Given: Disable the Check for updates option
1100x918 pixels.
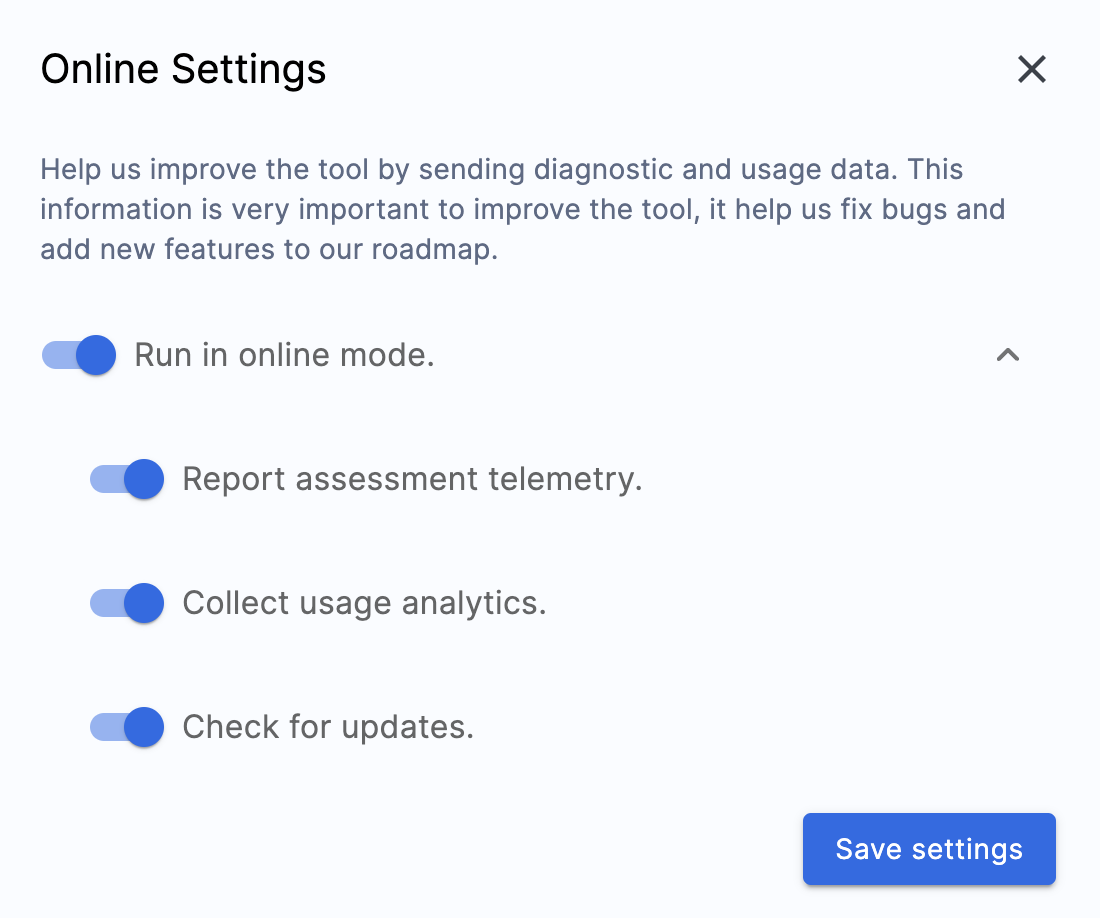Looking at the screenshot, I should [x=126, y=727].
